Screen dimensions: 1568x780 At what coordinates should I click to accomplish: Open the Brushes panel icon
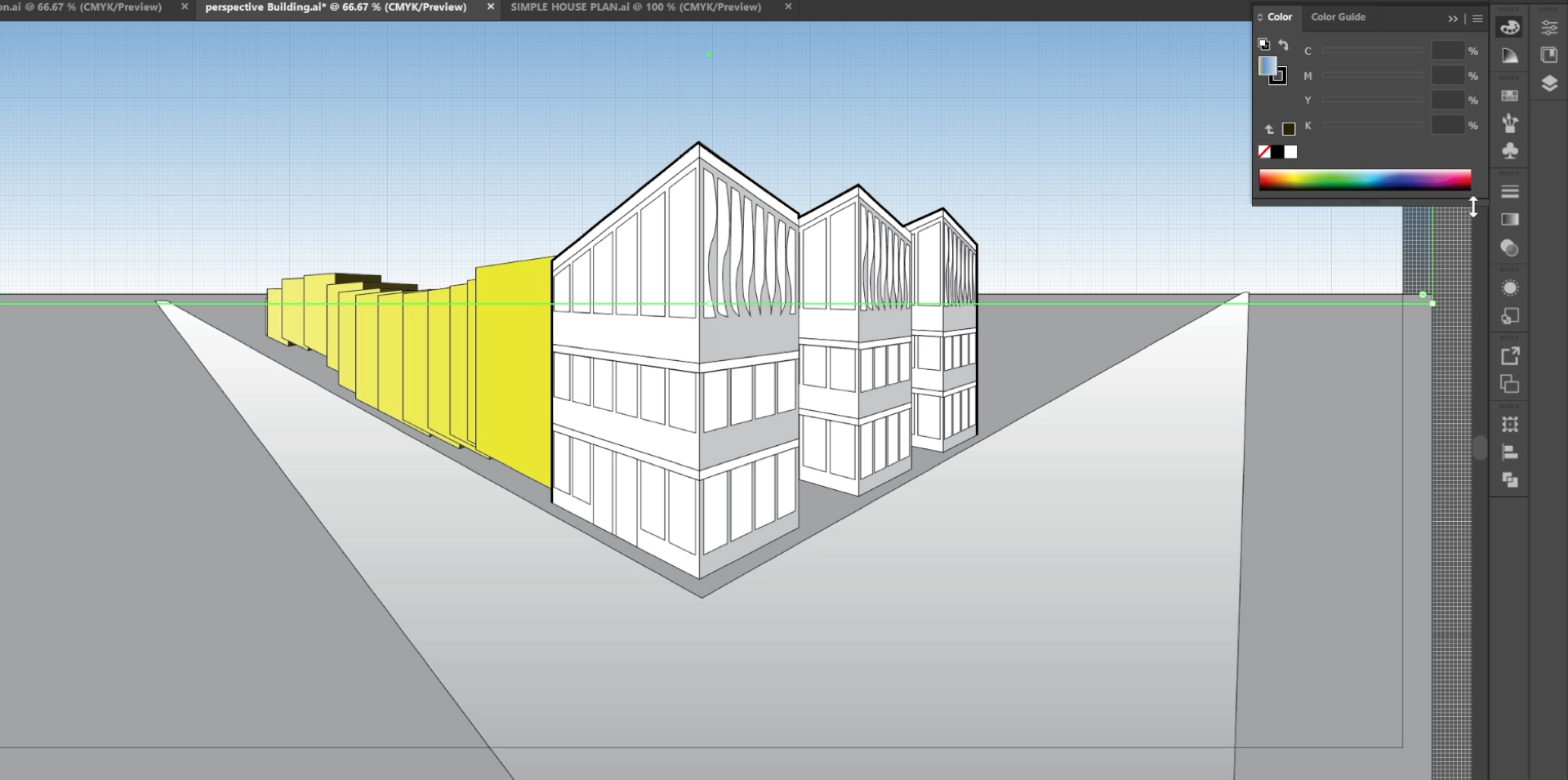pos(1509,123)
